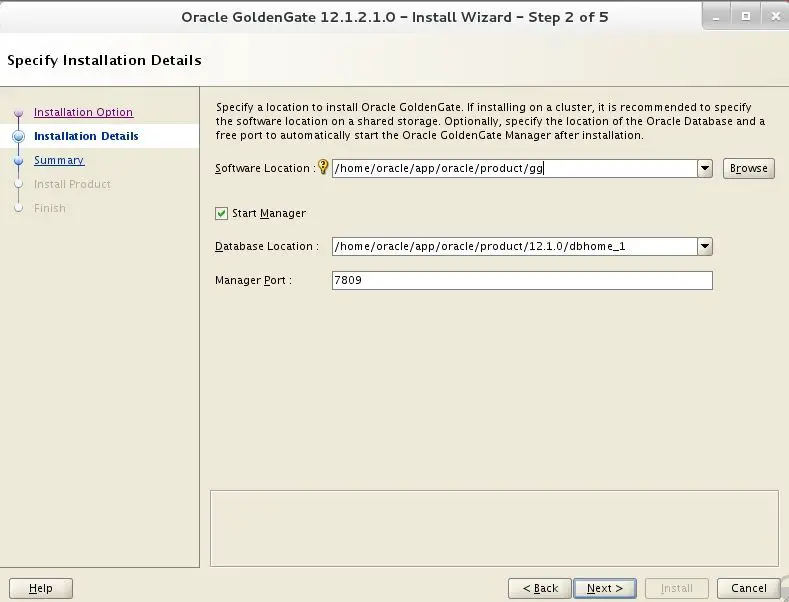Jump to the Summary step
This screenshot has height=602, width=789.
[x=59, y=160]
